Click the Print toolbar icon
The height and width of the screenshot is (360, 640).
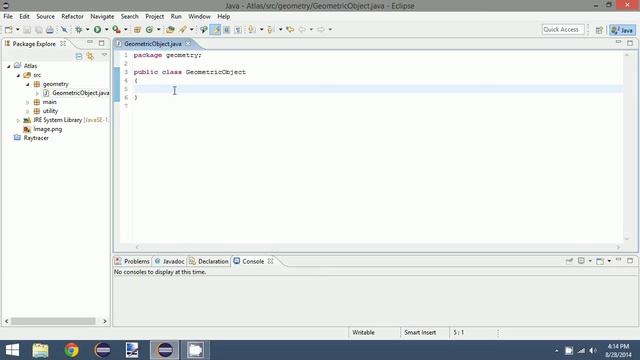click(50, 29)
